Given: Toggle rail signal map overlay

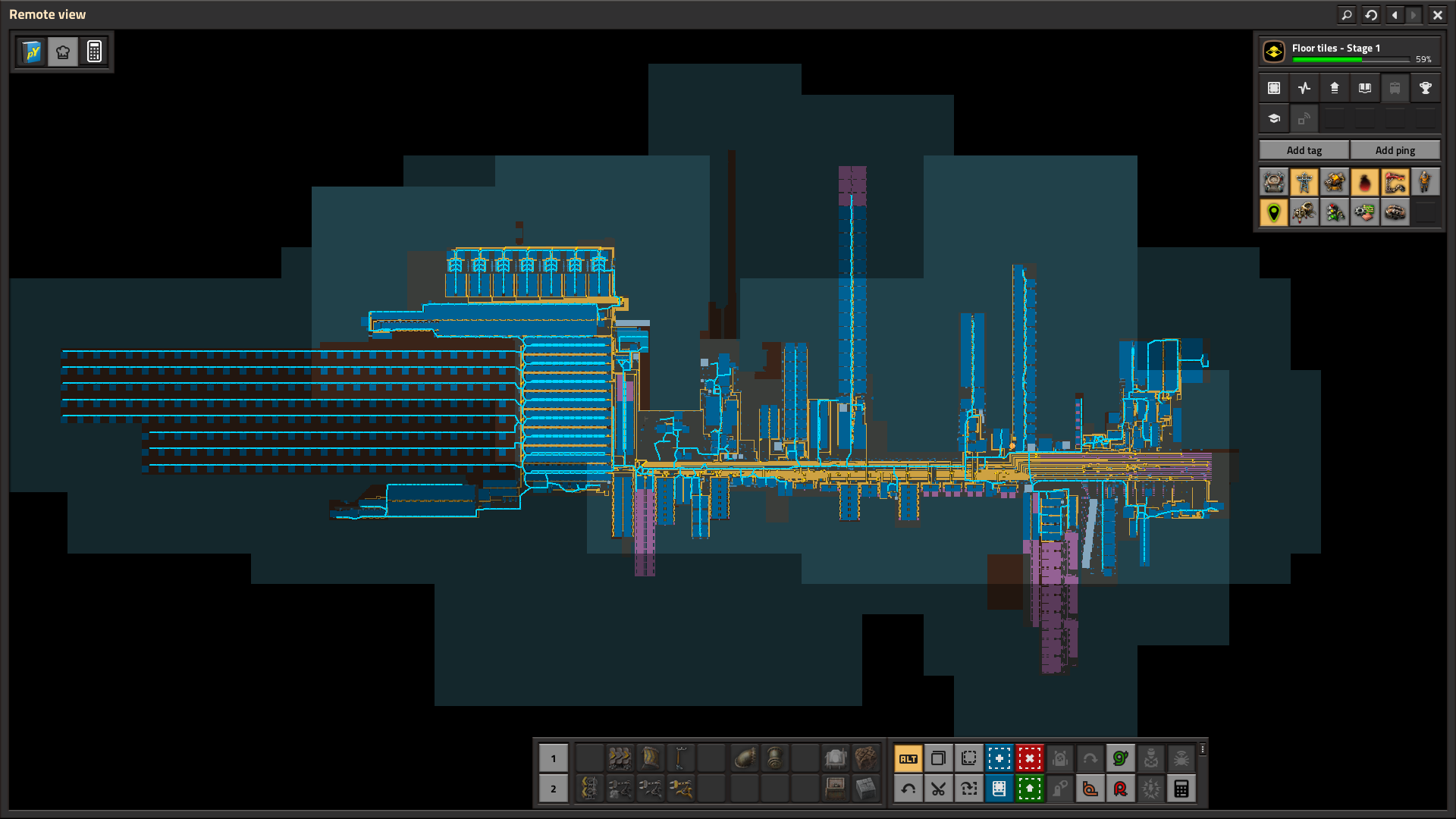Looking at the screenshot, I should 1335,212.
